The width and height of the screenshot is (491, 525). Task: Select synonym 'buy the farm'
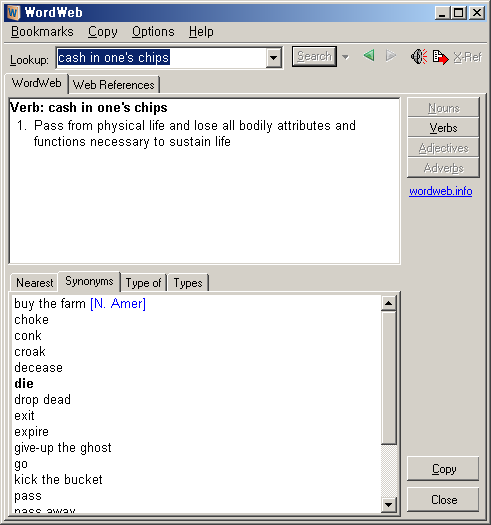50,304
